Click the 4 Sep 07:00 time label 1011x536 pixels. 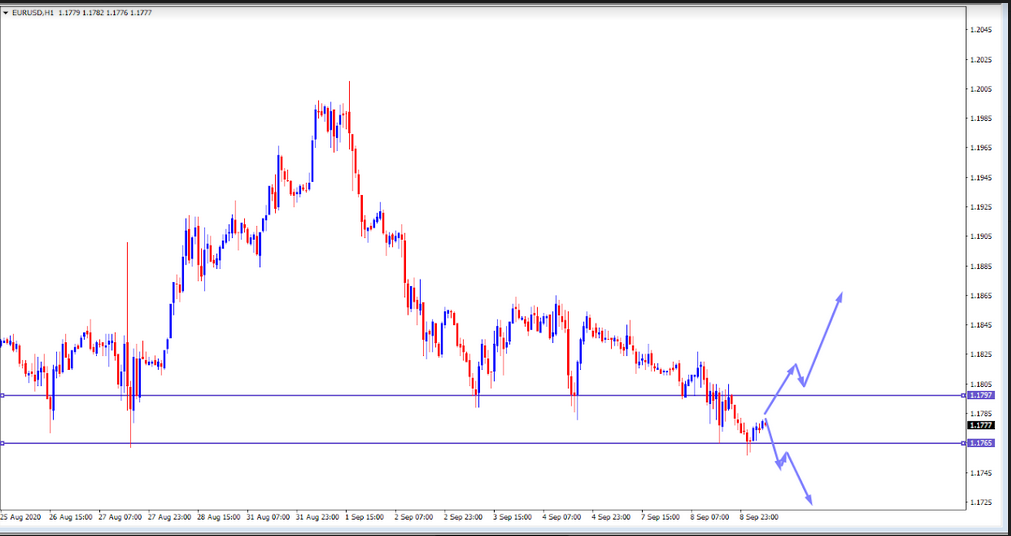(x=561, y=518)
